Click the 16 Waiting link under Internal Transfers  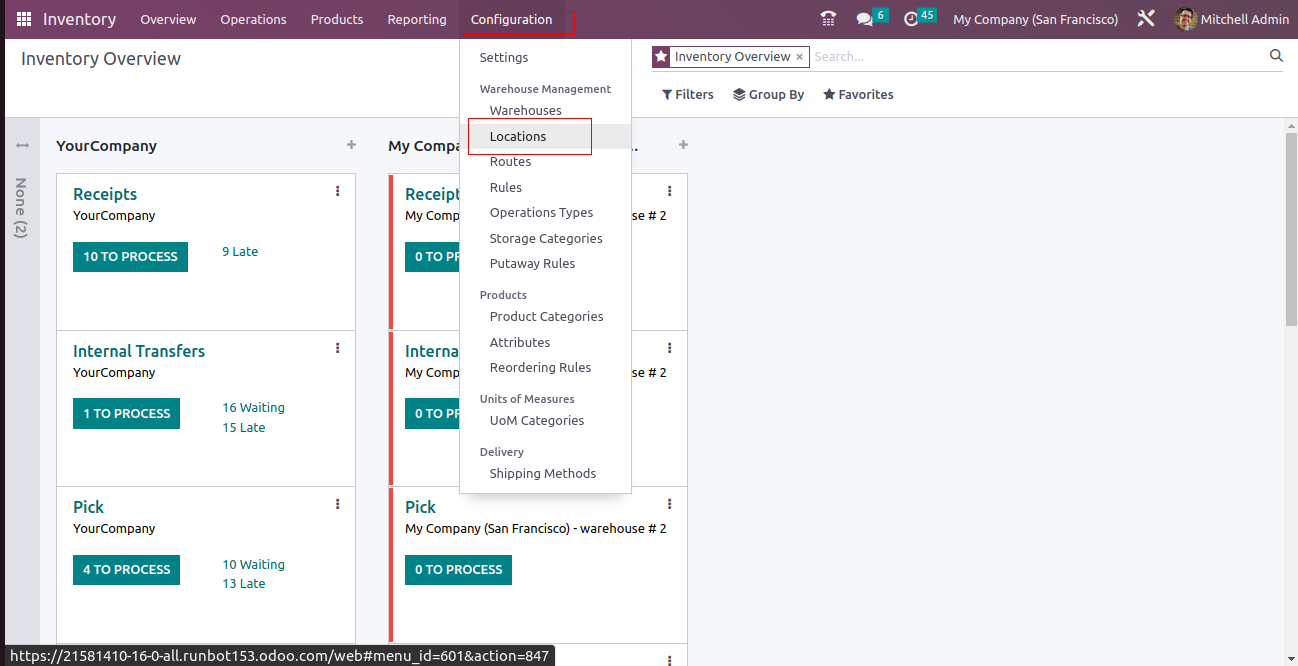(253, 408)
